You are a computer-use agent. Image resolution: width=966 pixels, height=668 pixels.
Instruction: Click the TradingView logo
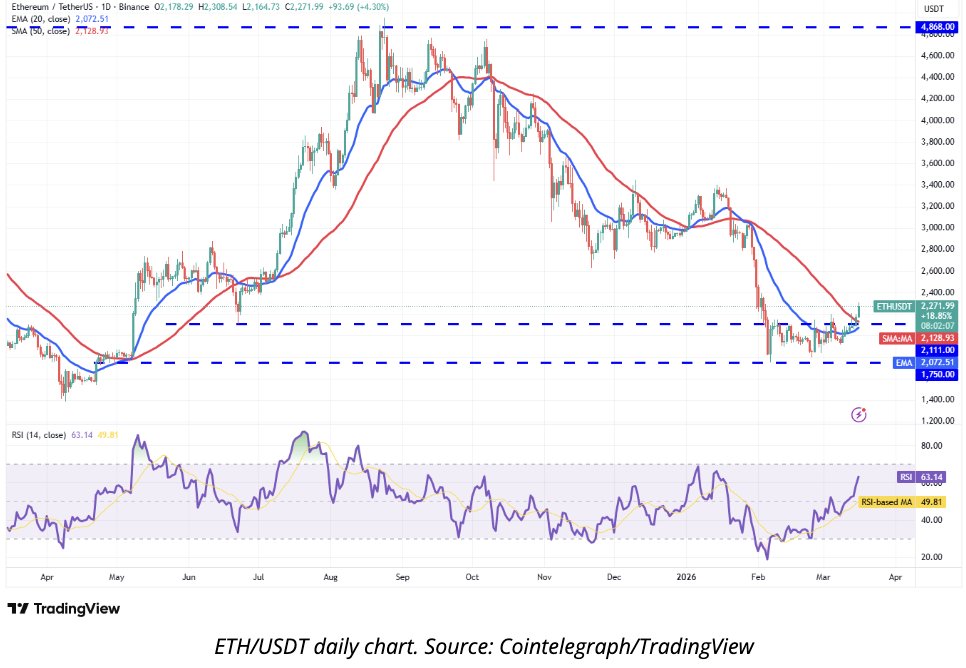[63, 609]
